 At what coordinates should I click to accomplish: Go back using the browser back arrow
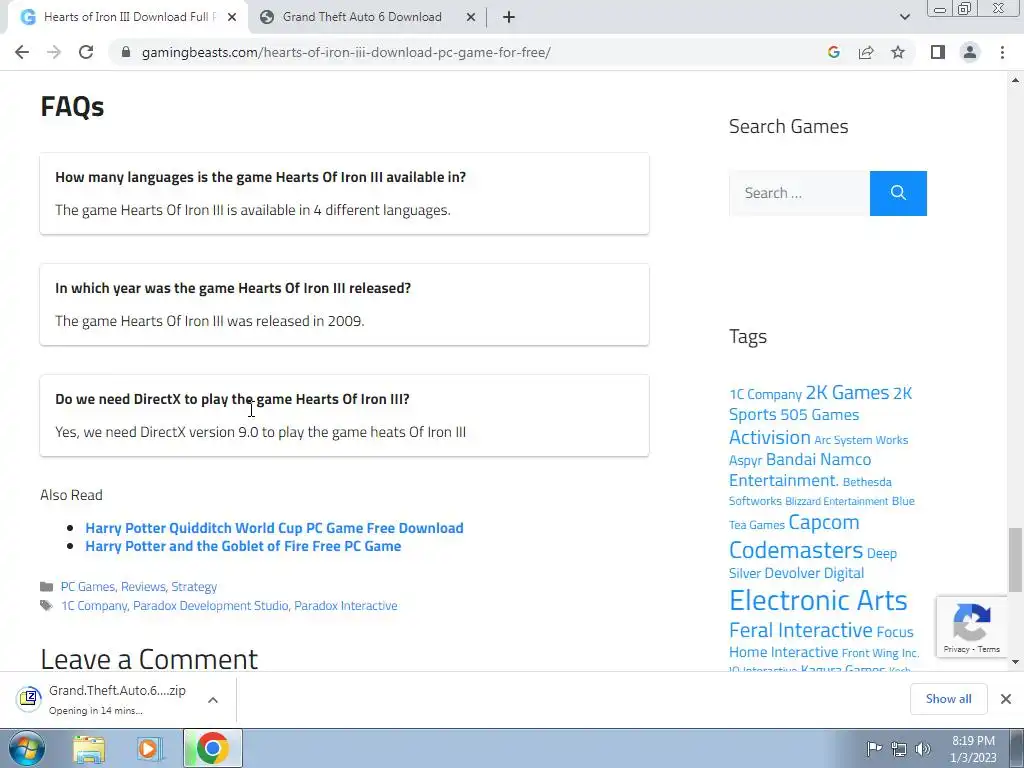click(22, 52)
